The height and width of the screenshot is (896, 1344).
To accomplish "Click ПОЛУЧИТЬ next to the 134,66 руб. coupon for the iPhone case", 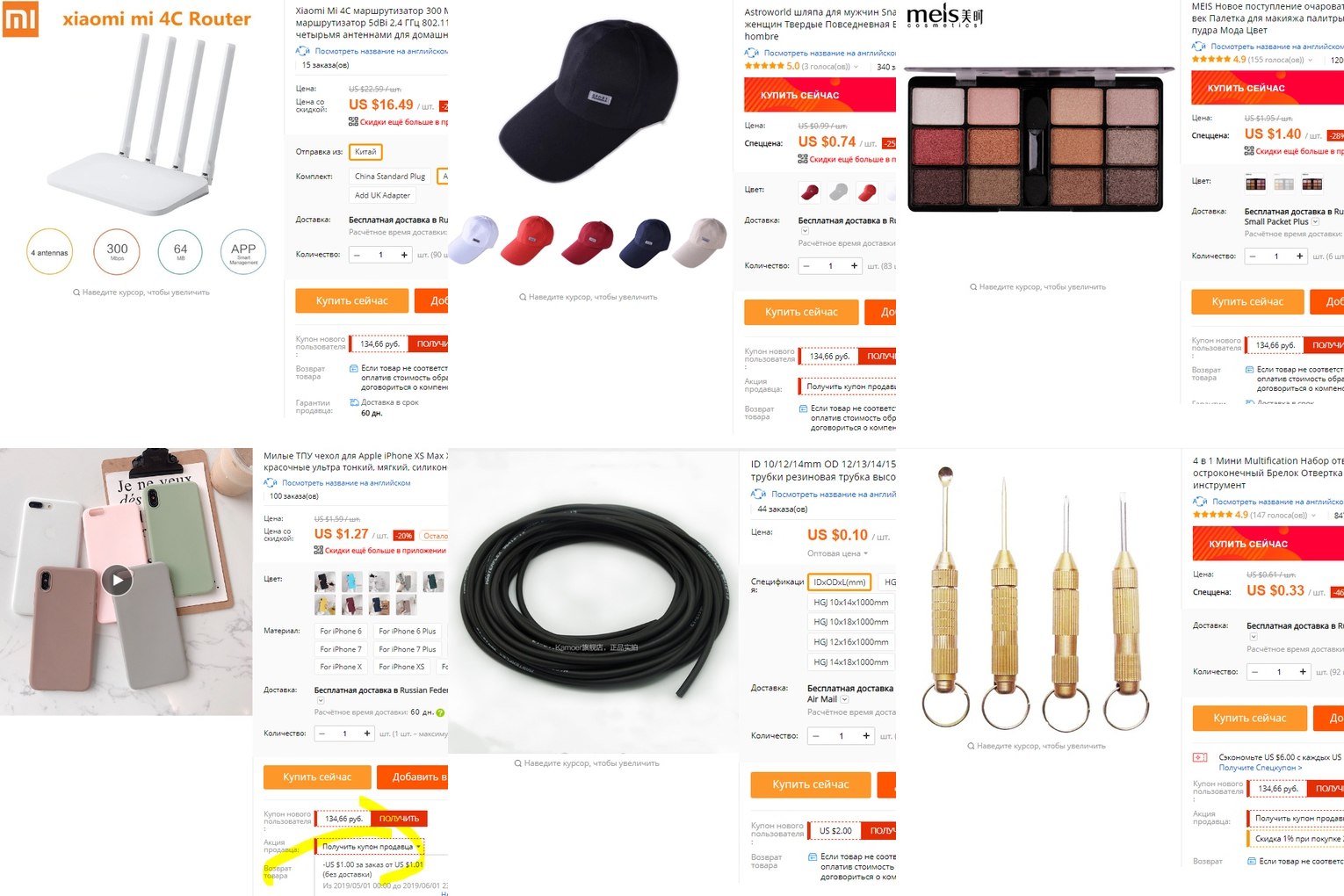I will 399,819.
